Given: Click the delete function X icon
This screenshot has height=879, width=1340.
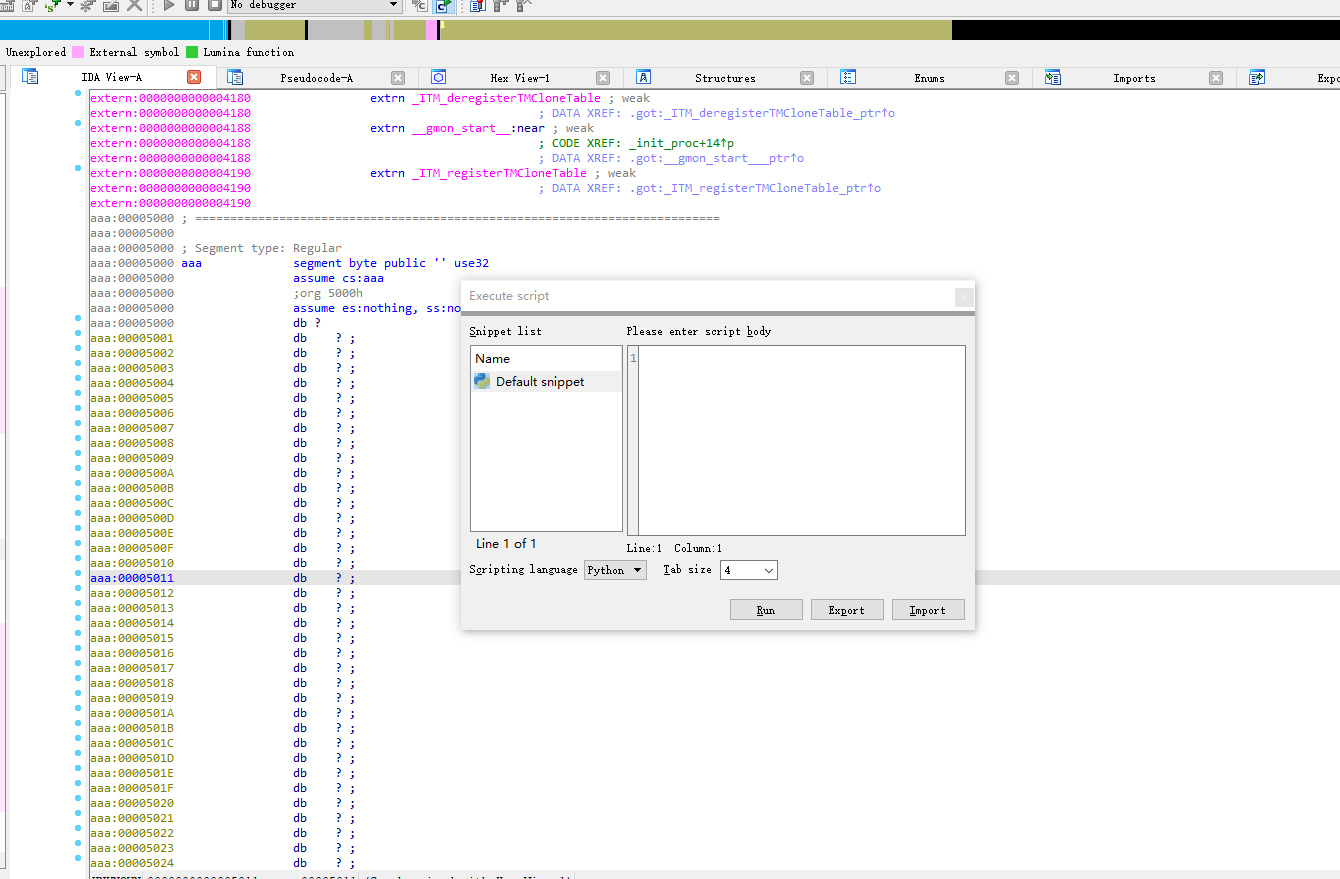Looking at the screenshot, I should 133,6.
